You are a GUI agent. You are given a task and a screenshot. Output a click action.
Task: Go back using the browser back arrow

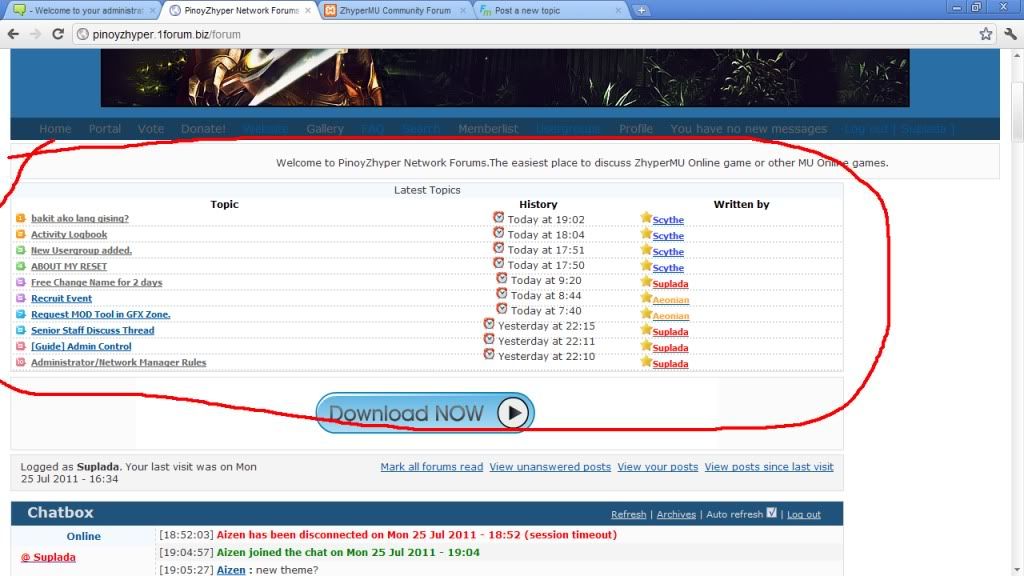coord(13,34)
